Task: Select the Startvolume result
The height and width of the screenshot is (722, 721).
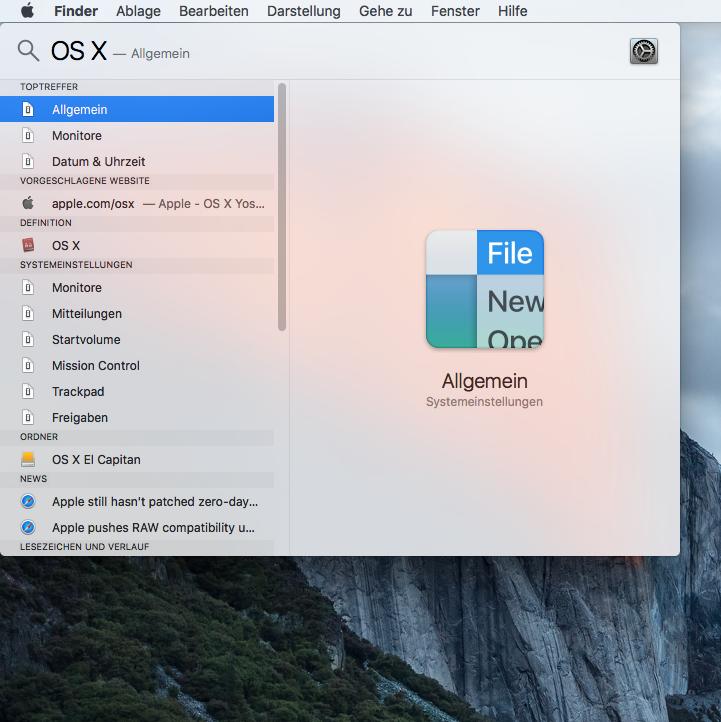Action: (x=137, y=339)
